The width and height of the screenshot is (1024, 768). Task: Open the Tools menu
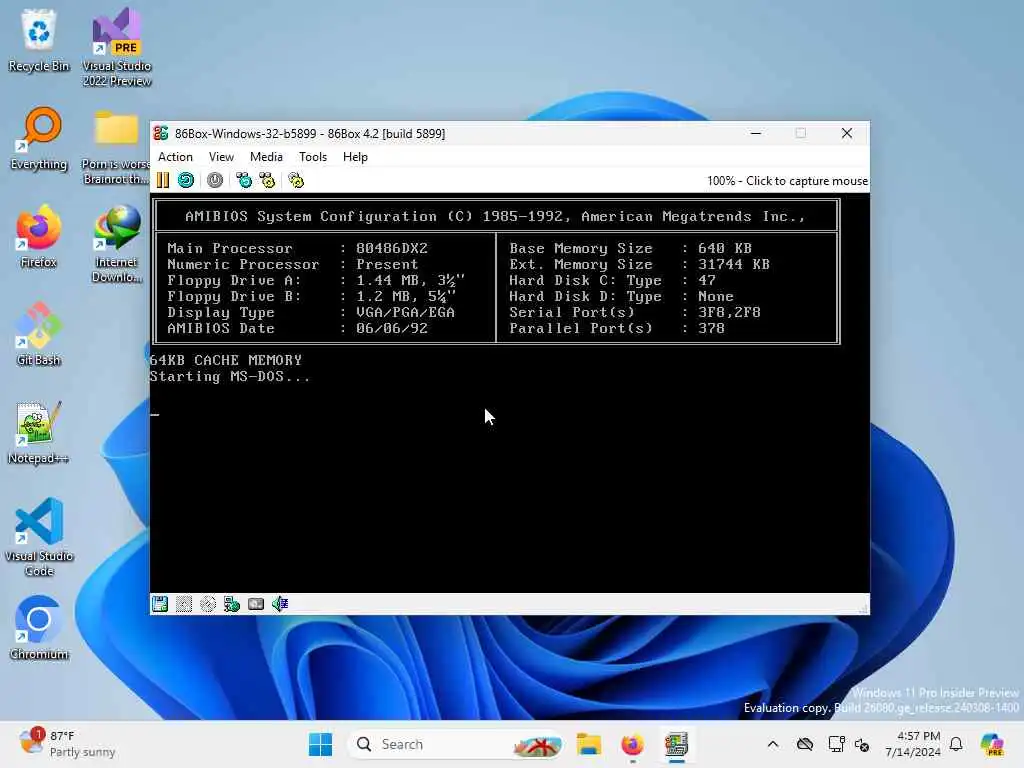313,157
